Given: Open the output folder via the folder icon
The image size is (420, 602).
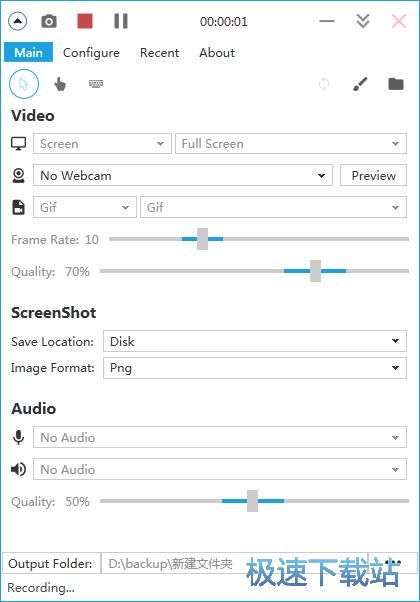Looking at the screenshot, I should 396,84.
